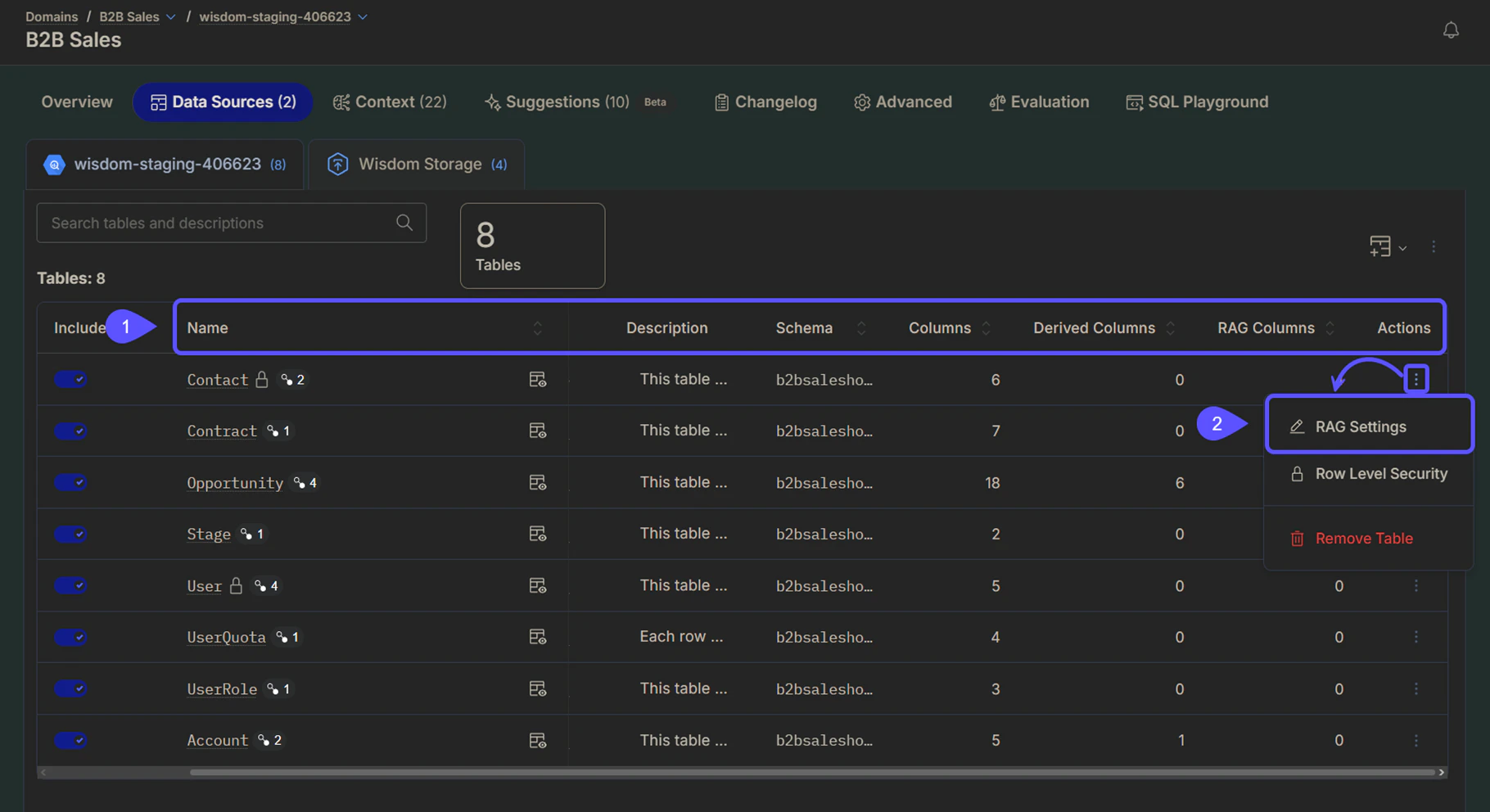Open table view details icon for Contact

click(537, 379)
